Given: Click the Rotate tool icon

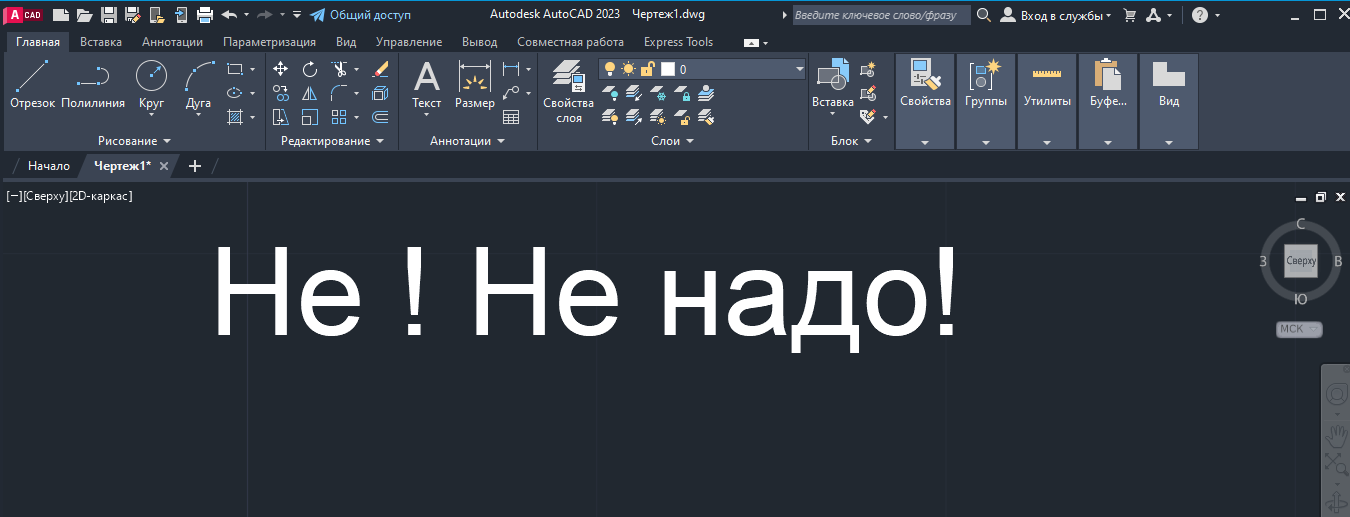Looking at the screenshot, I should pyautogui.click(x=310, y=69).
